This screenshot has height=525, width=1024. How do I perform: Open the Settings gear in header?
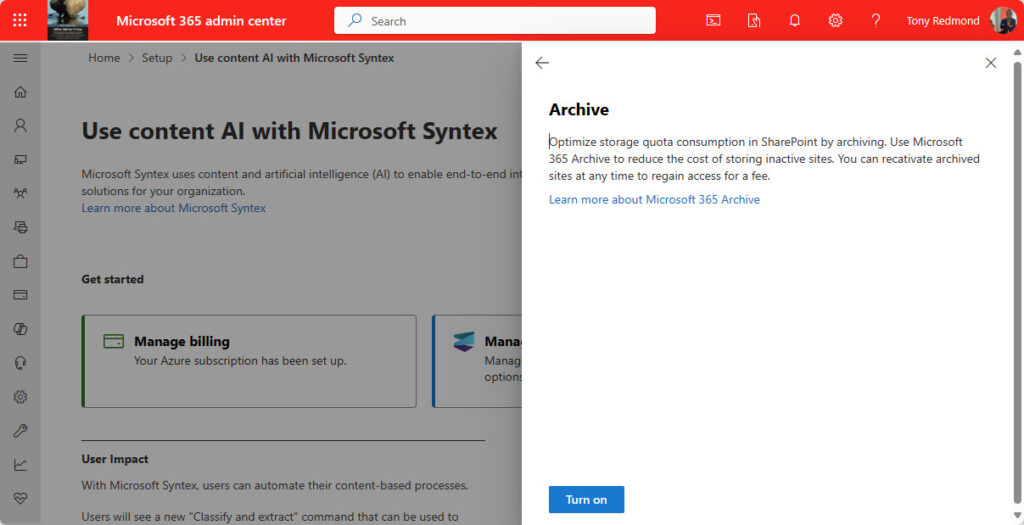point(835,20)
